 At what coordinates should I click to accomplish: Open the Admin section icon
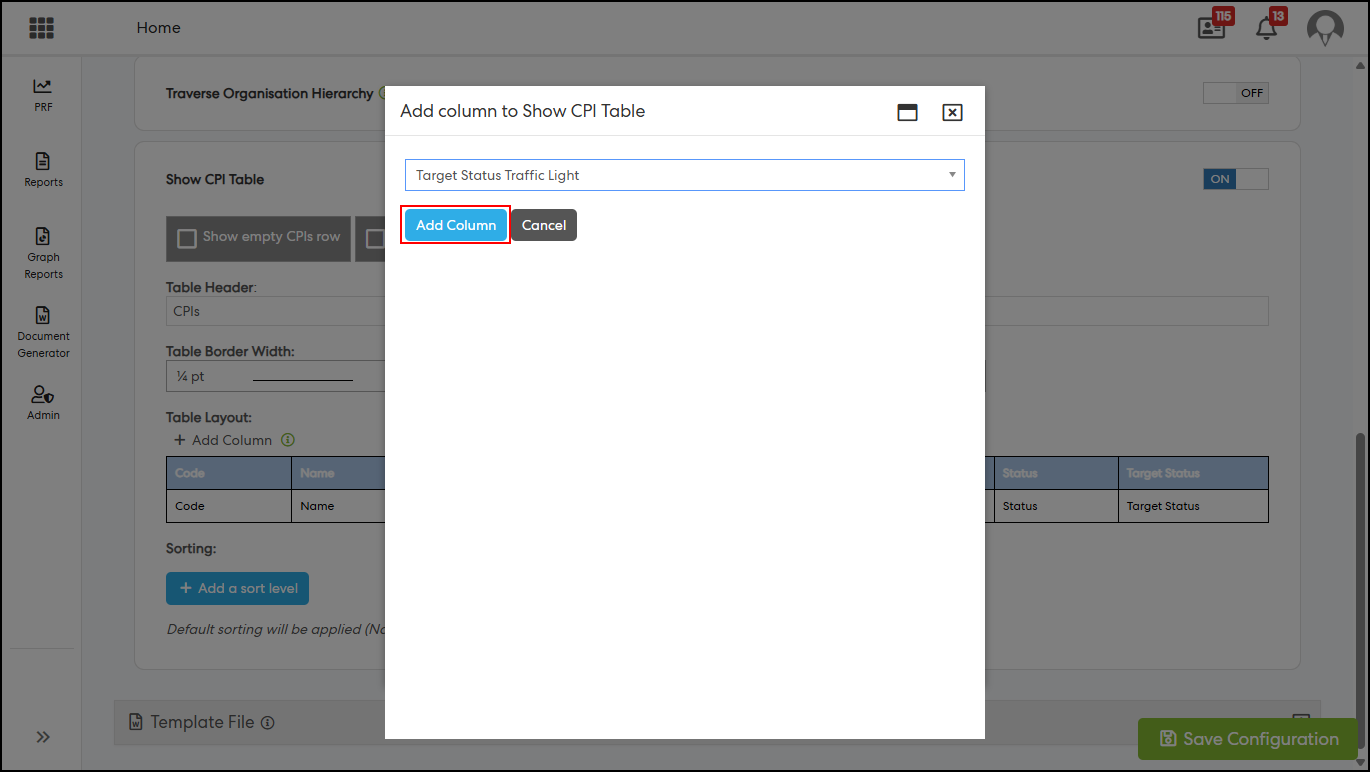click(43, 402)
